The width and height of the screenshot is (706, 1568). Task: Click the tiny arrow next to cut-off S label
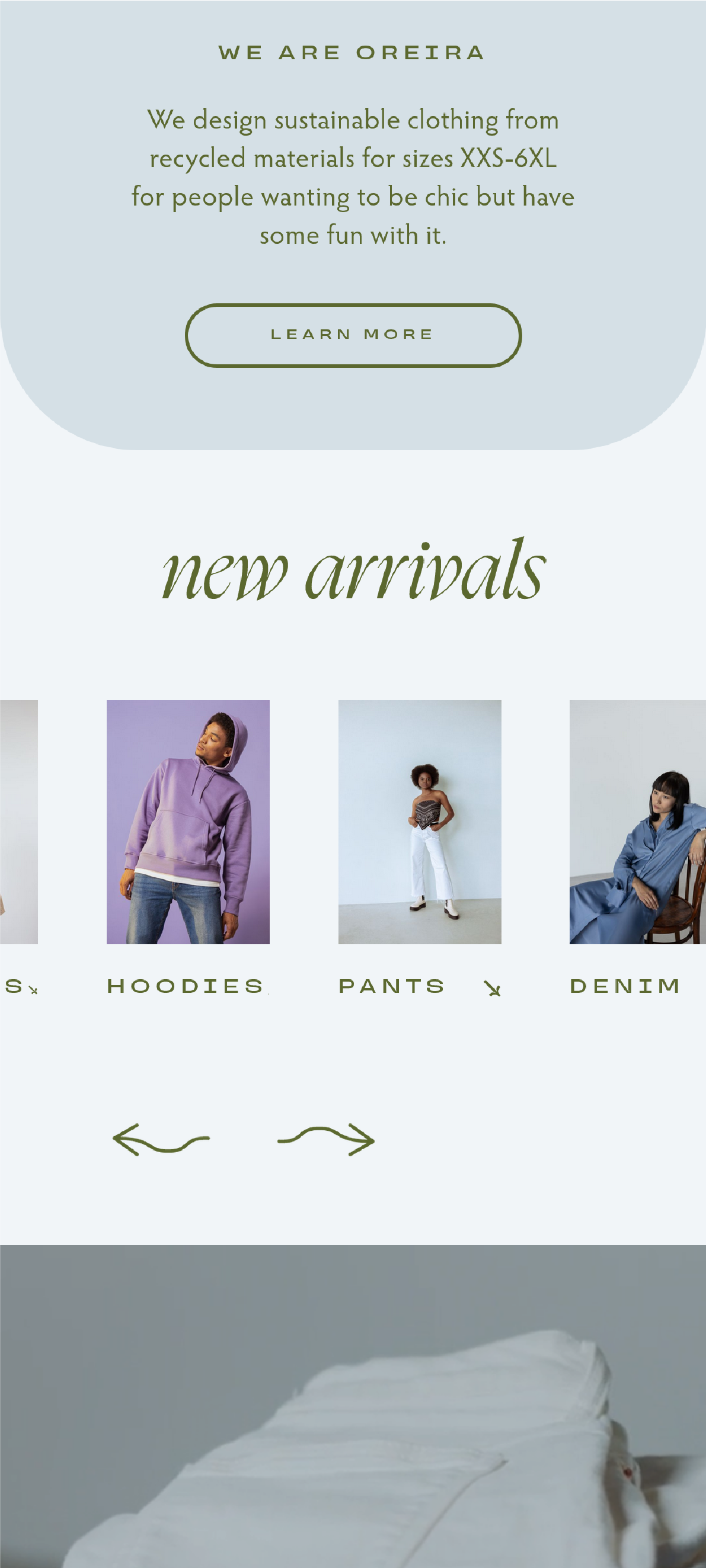34,990
